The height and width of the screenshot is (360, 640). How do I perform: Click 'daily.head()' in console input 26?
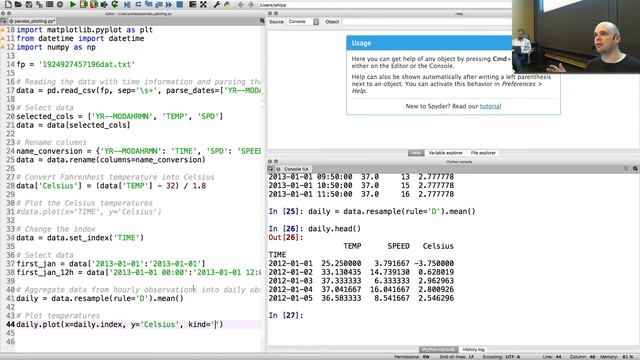(334, 229)
